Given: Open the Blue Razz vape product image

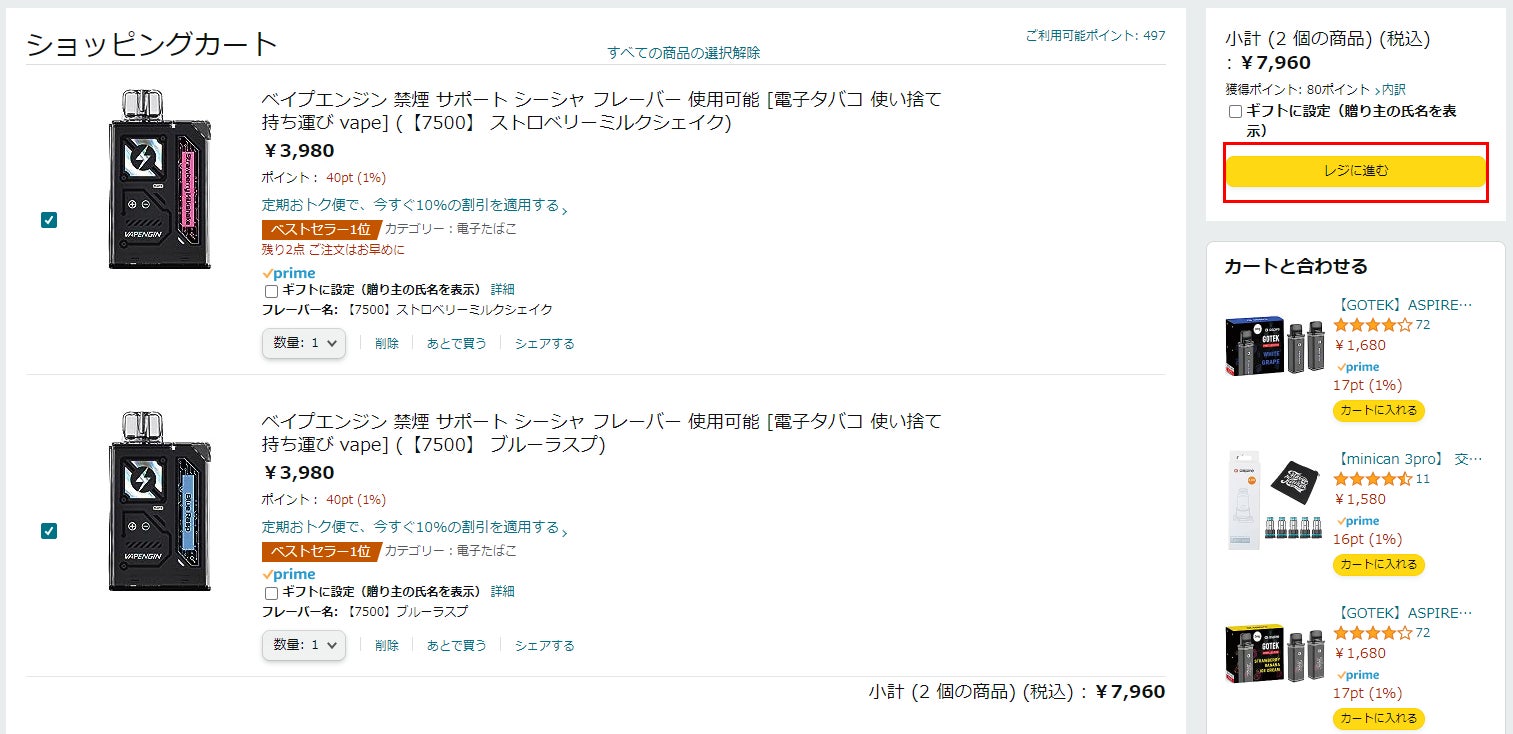Looking at the screenshot, I should point(160,501).
